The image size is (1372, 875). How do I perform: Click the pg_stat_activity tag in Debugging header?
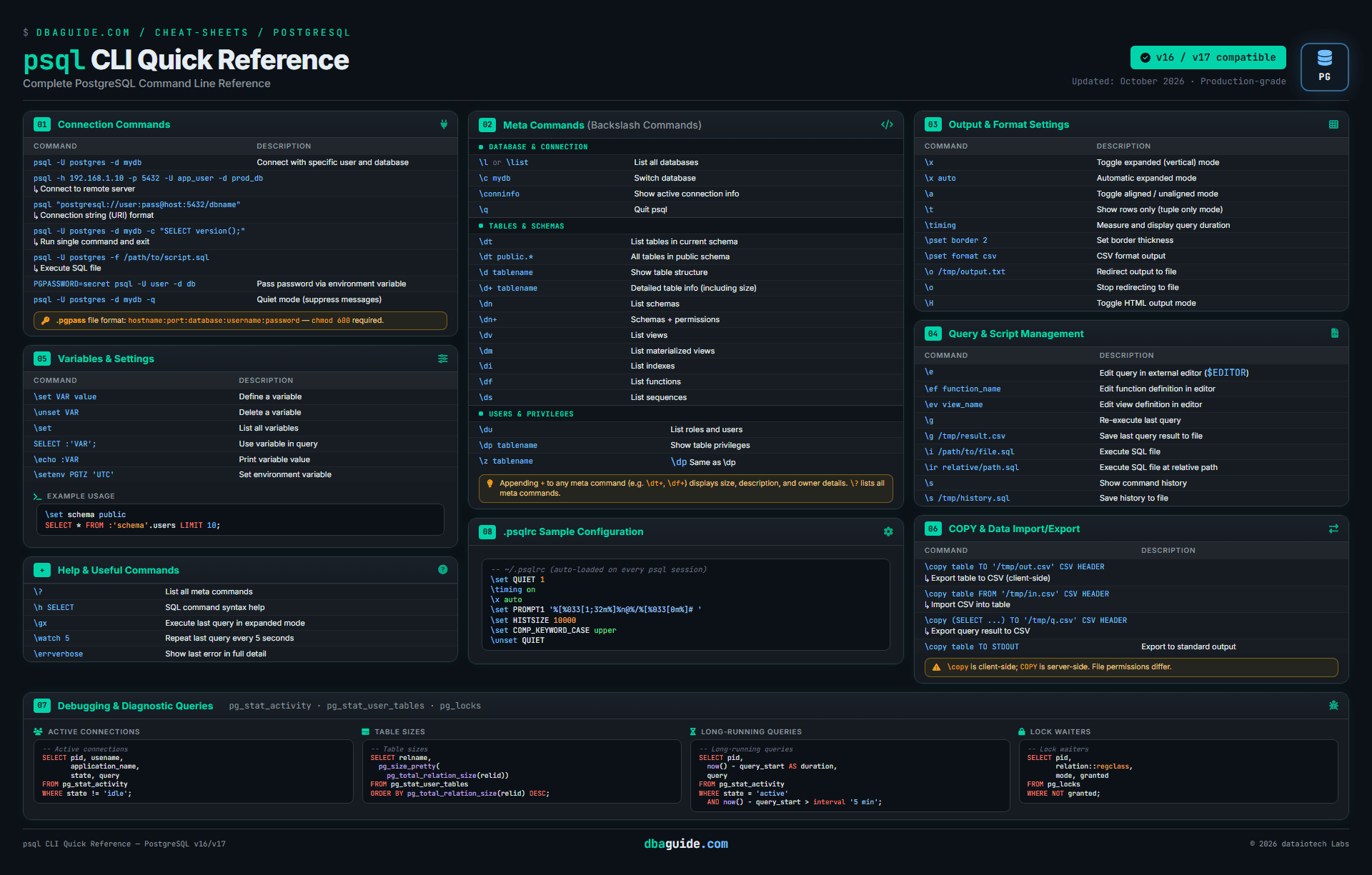point(270,706)
